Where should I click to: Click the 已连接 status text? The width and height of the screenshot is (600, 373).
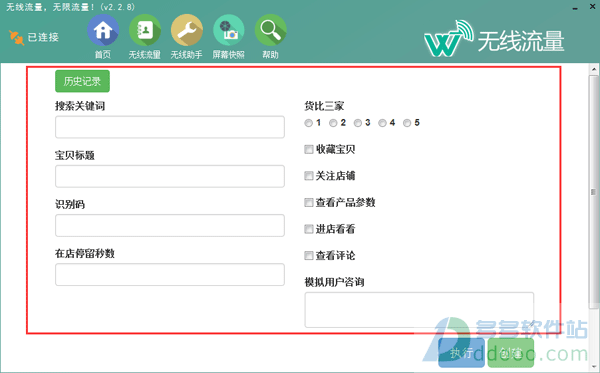pos(43,37)
